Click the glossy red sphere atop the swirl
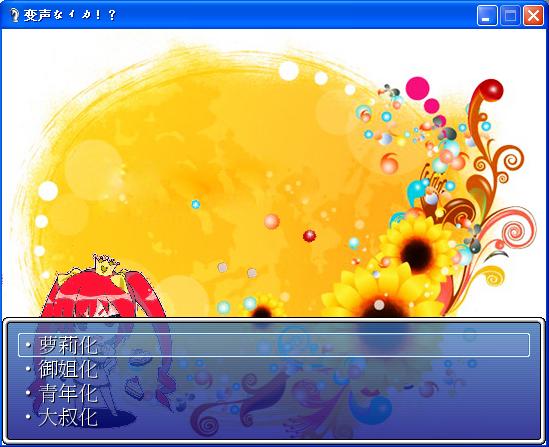The height and width of the screenshot is (447, 549). coord(491,90)
